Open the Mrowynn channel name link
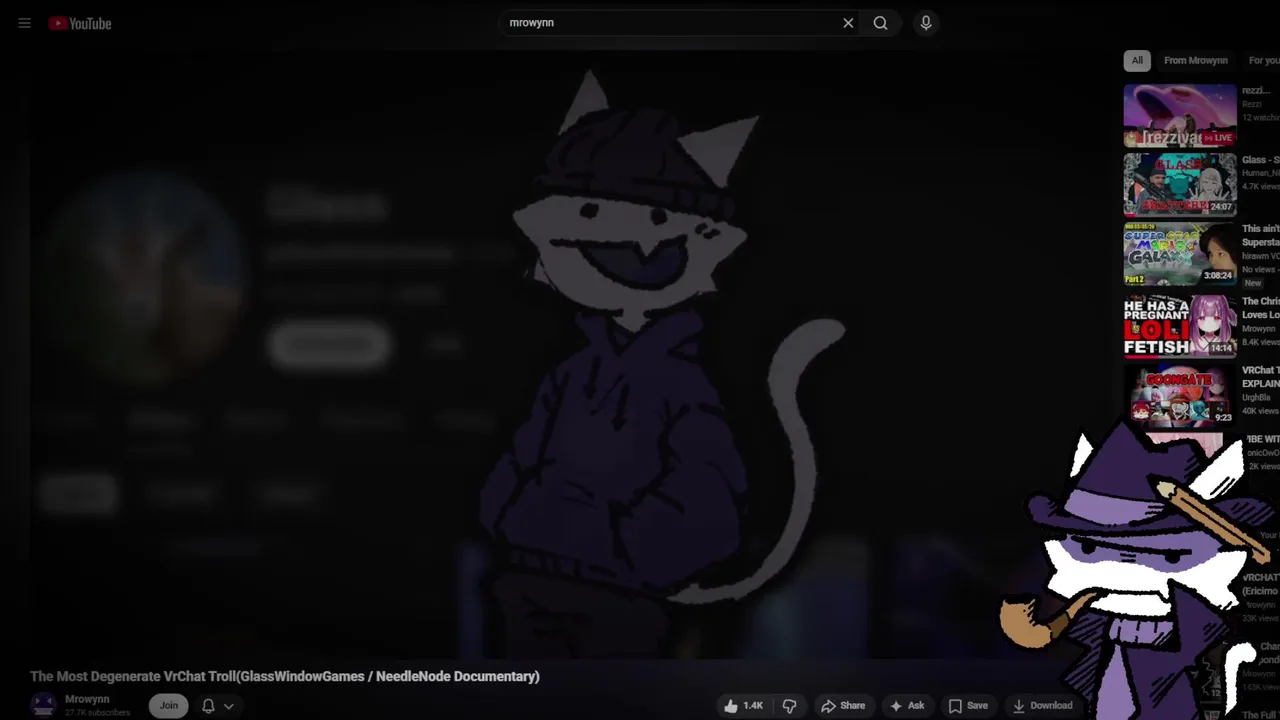Screen dimensions: 1280x720 [x=87, y=699]
